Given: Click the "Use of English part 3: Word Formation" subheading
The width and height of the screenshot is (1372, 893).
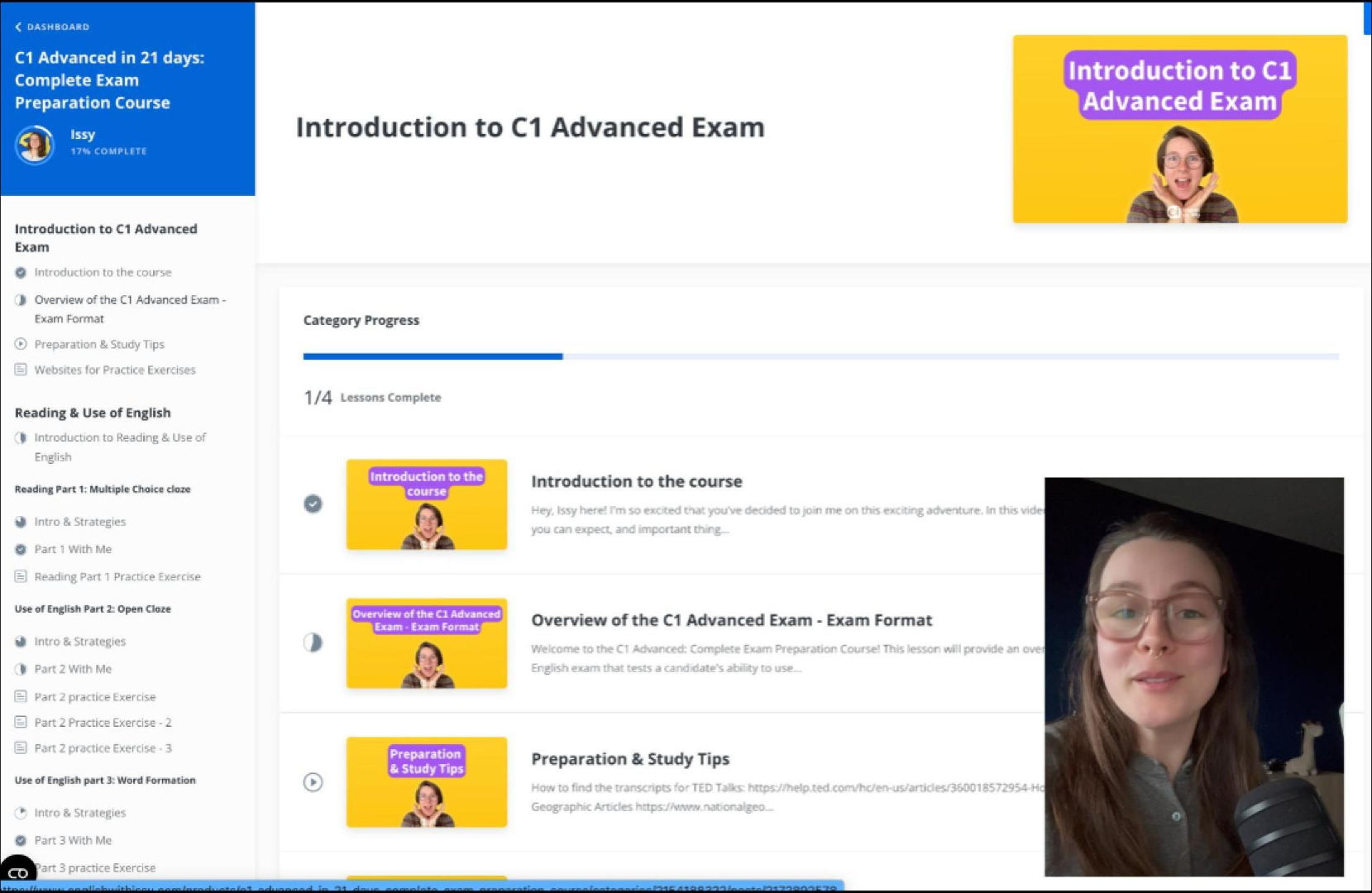Looking at the screenshot, I should tap(105, 780).
